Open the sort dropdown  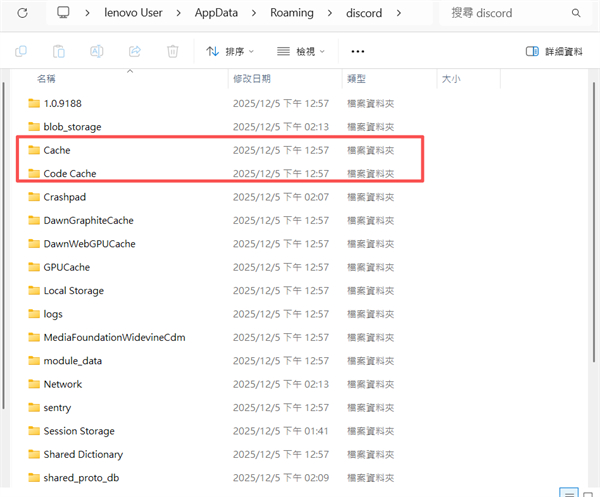pos(230,51)
